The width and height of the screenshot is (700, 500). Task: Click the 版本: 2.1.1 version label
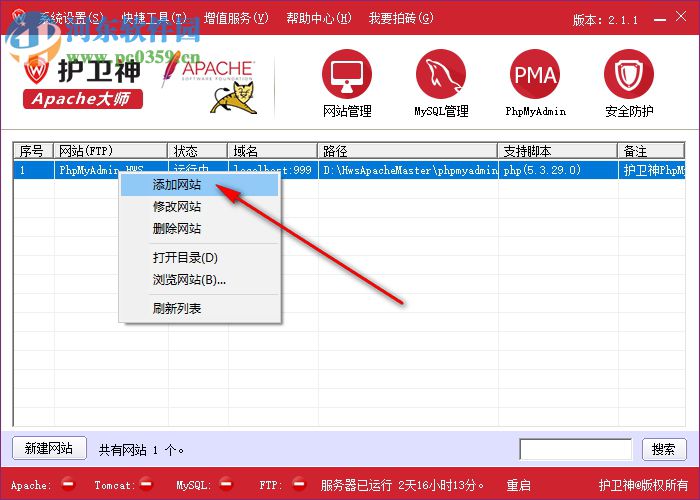[605, 20]
